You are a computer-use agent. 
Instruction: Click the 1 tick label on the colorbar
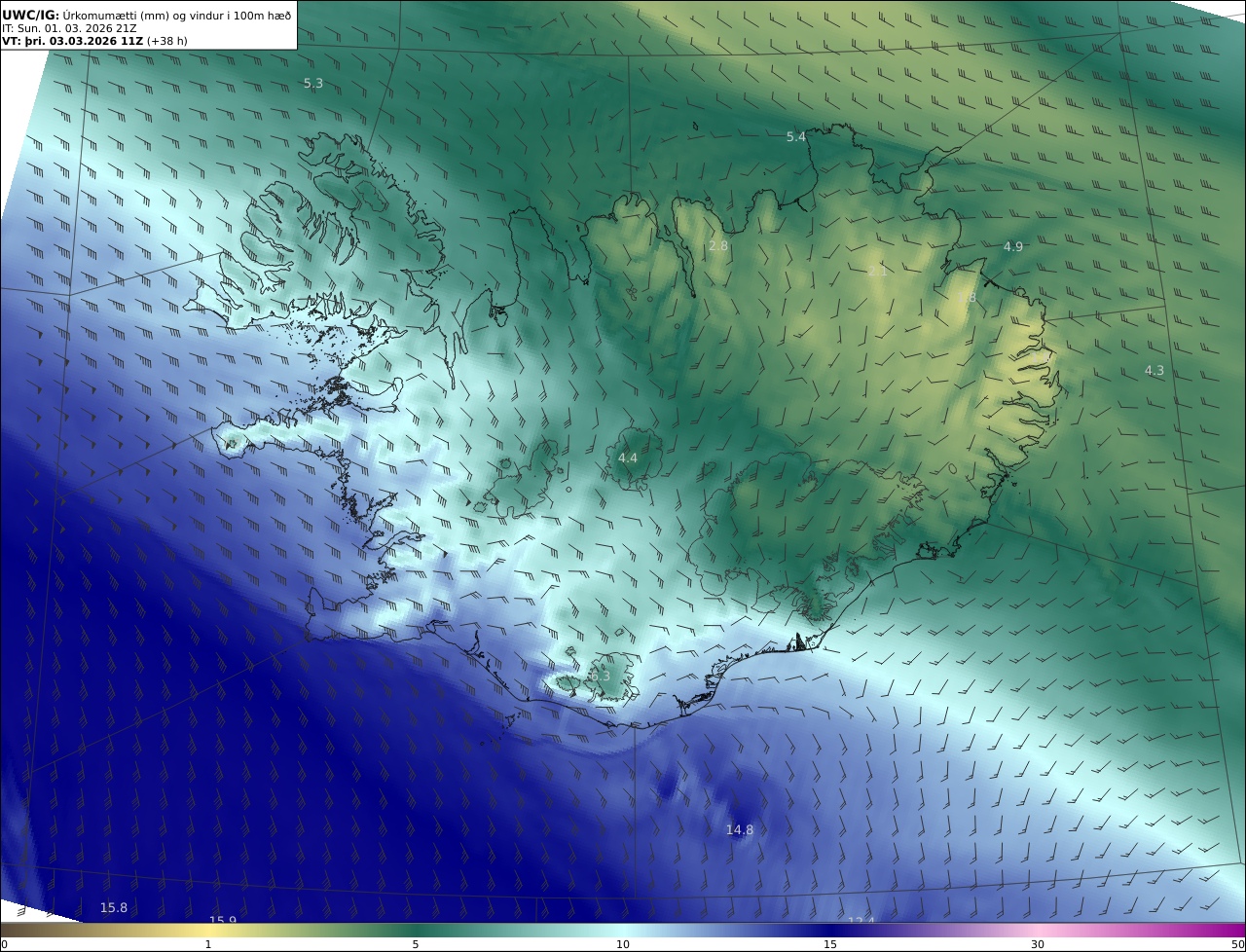pyautogui.click(x=208, y=944)
